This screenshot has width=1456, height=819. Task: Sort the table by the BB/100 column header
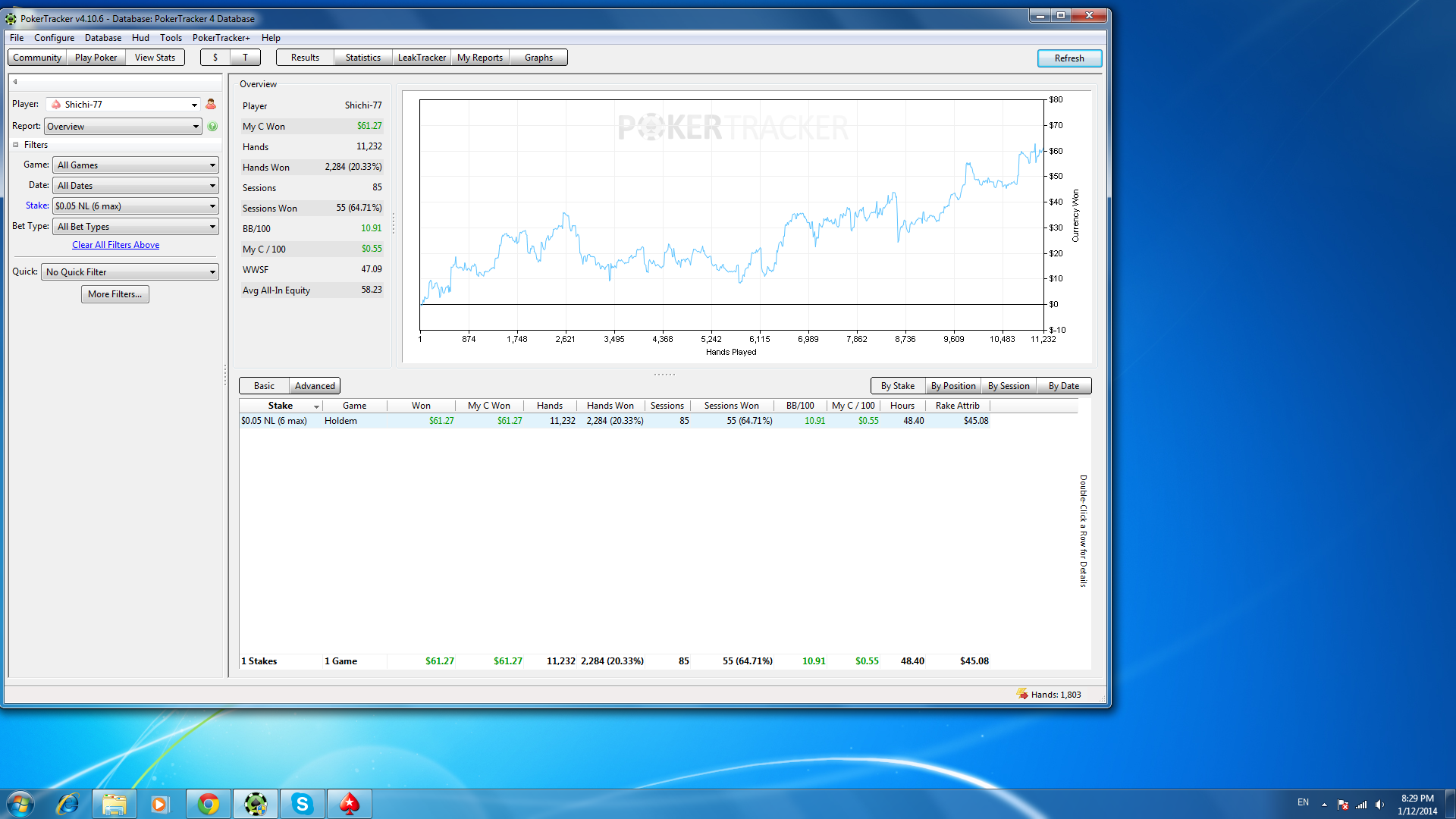coord(799,406)
